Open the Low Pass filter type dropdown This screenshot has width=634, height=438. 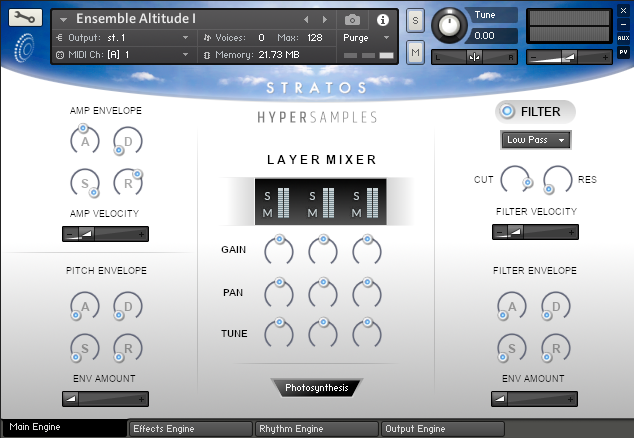(x=535, y=140)
